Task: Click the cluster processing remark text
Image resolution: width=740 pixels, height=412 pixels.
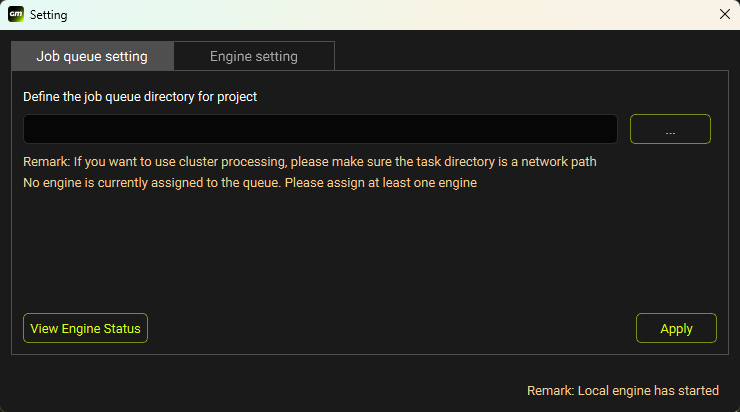Action: point(310,161)
